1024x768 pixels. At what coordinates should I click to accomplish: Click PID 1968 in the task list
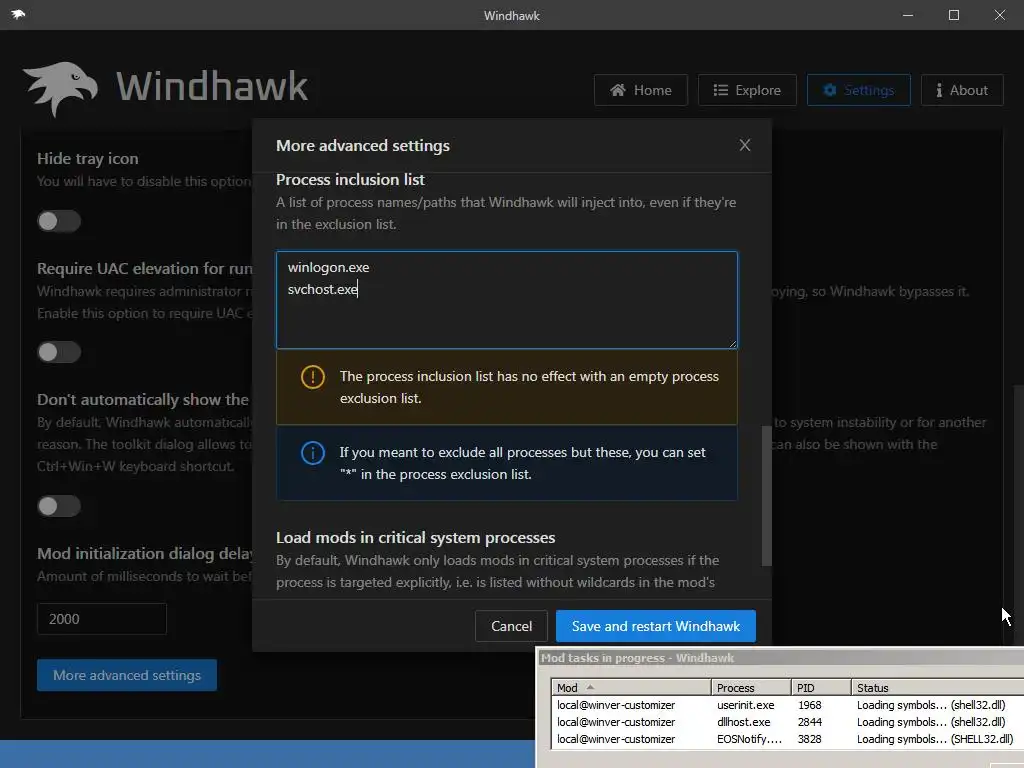810,705
